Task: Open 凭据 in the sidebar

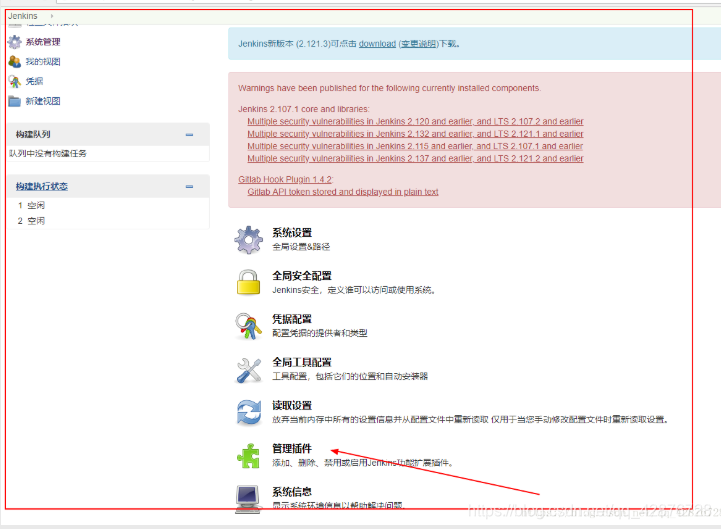Action: coord(34,81)
